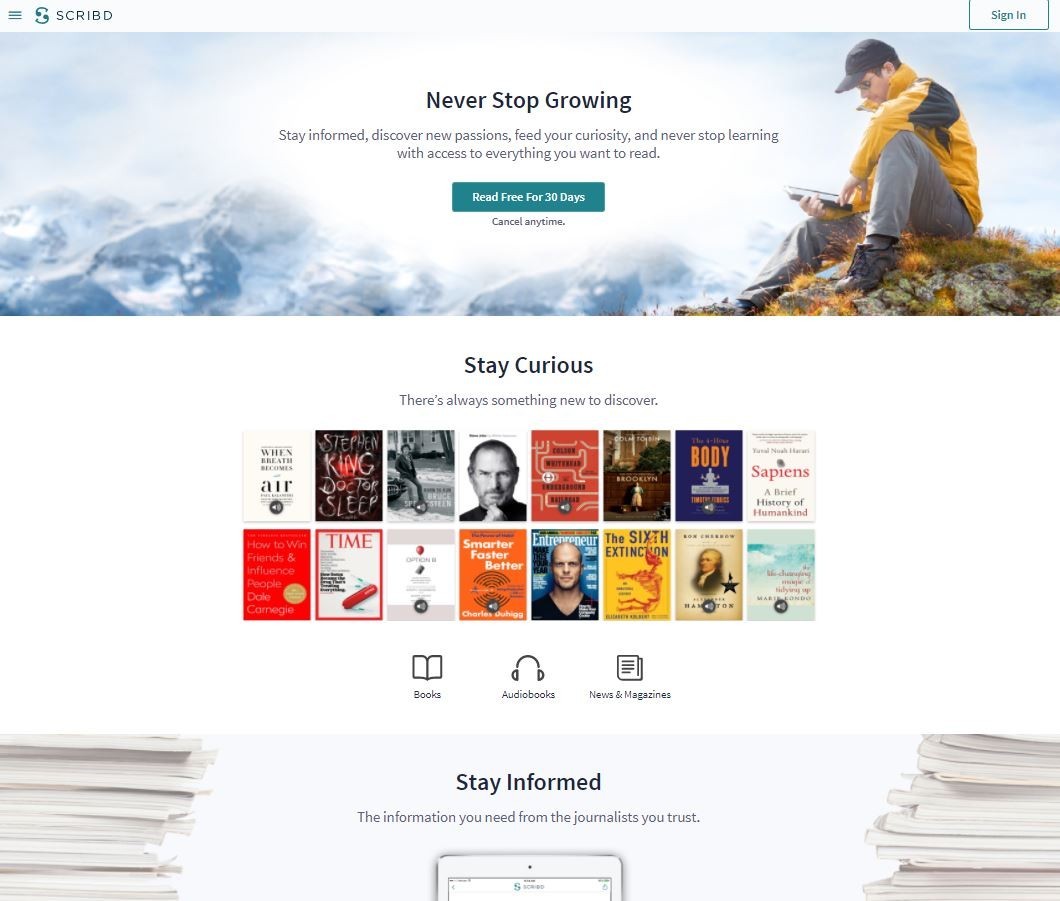Click audio icon on Marie Kondo book
The image size is (1060, 901).
click(x=781, y=606)
